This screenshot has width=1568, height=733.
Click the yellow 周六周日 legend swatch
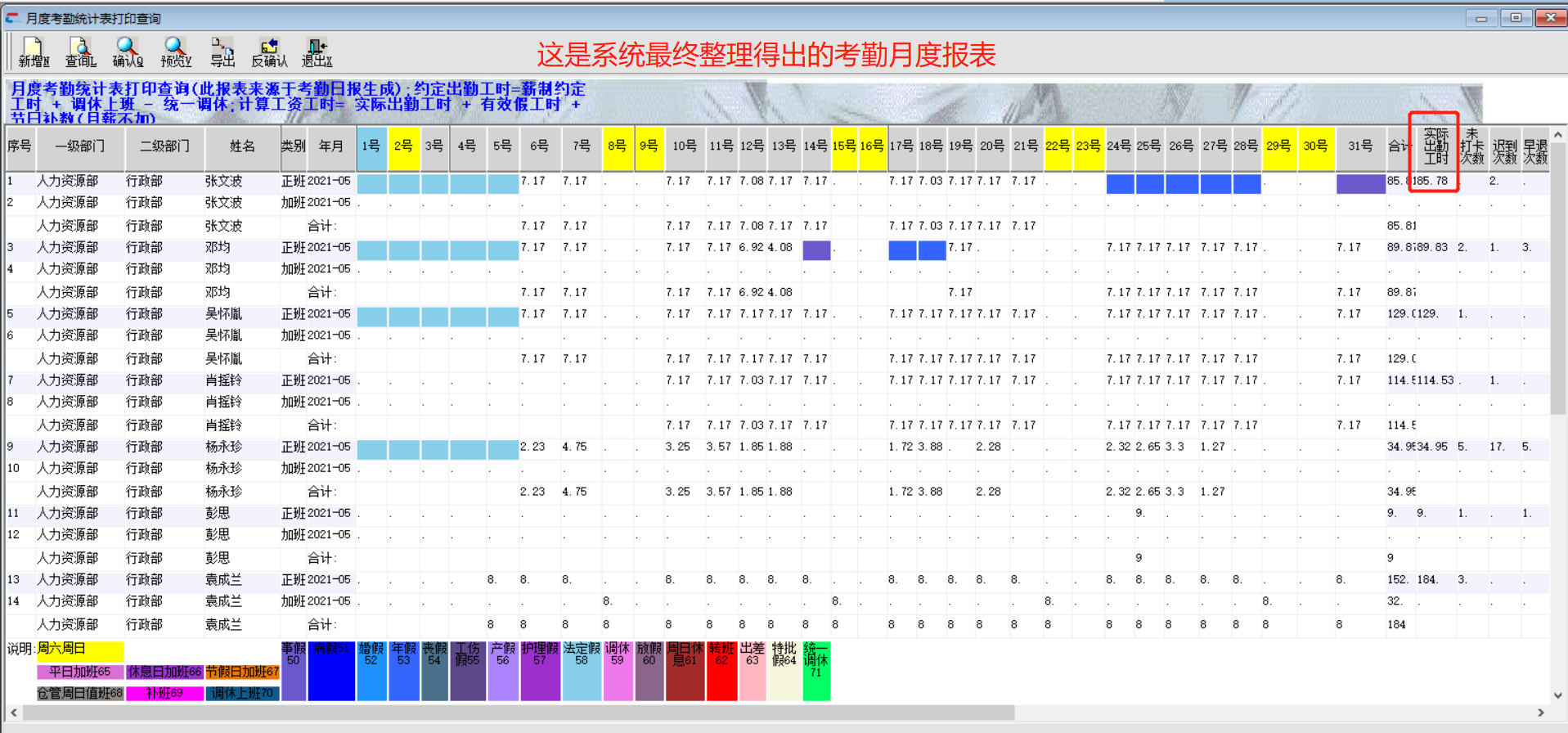[x=79, y=650]
